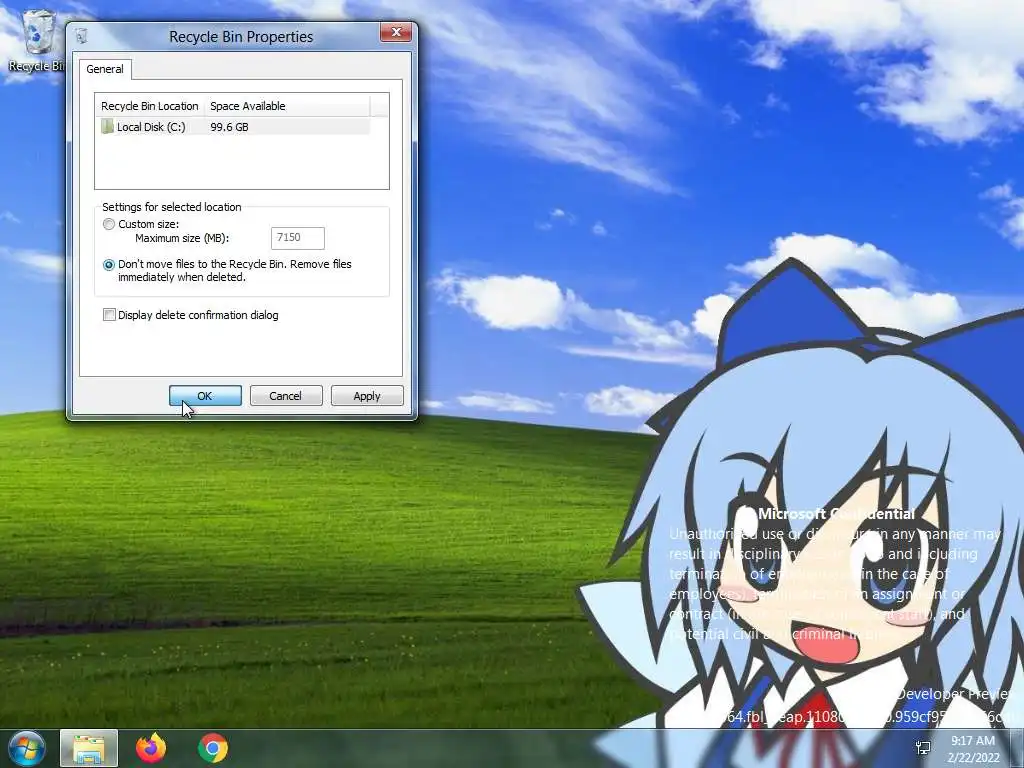1024x768 pixels.
Task: Open the Recycle Bin desktop icon
Action: pos(36,40)
